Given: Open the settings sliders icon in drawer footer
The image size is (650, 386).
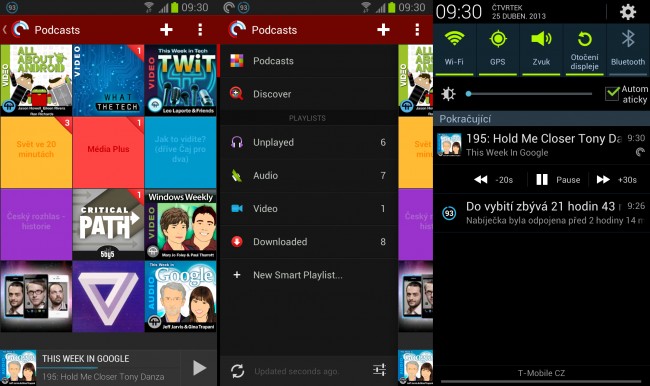Looking at the screenshot, I should [379, 369].
